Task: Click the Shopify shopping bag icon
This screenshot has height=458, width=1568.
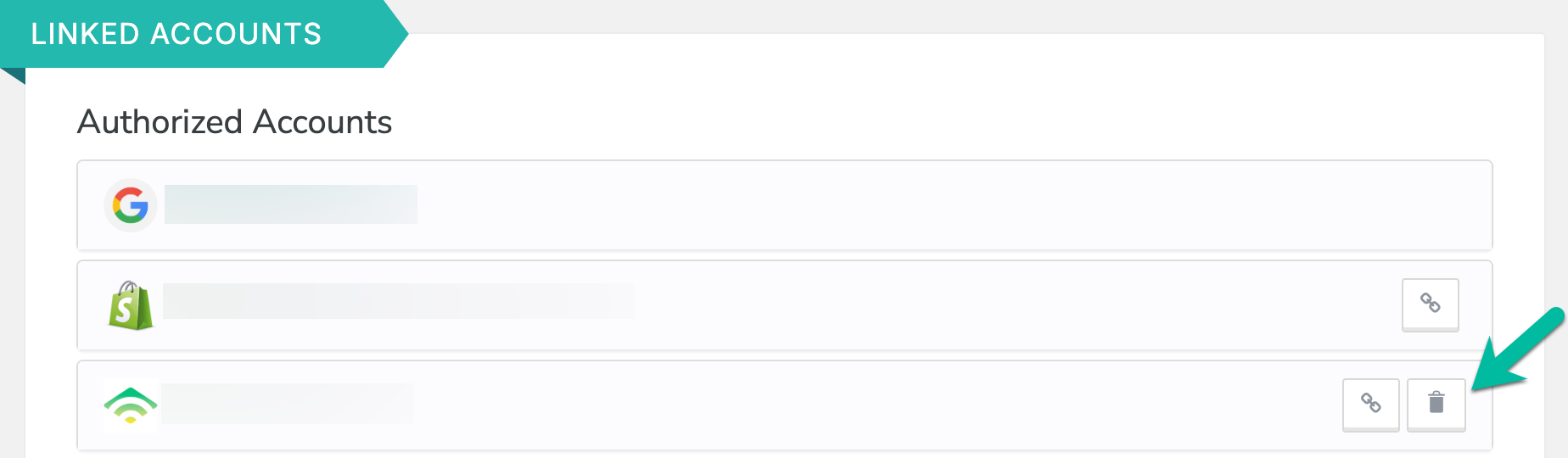Action: pyautogui.click(x=131, y=305)
